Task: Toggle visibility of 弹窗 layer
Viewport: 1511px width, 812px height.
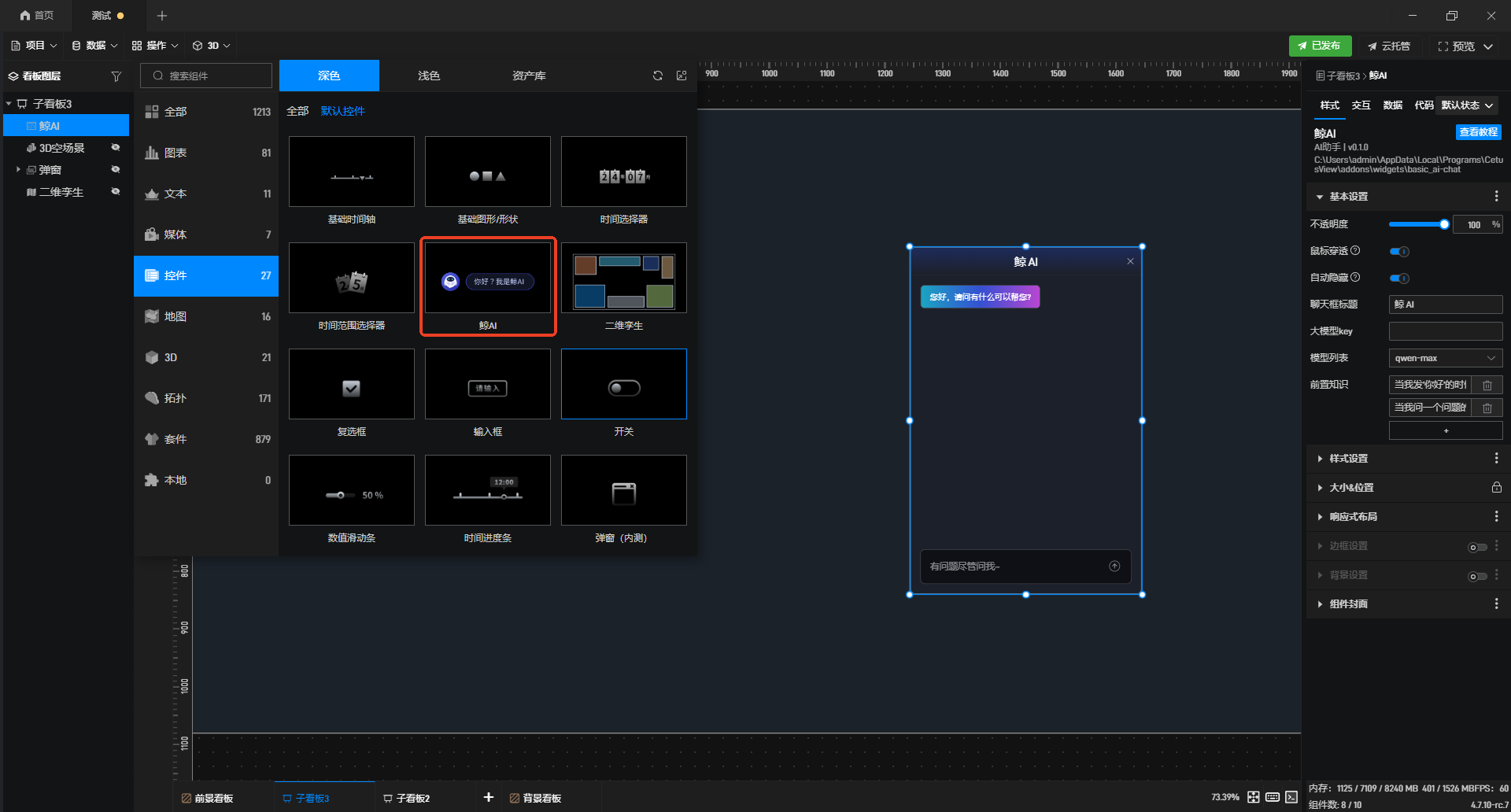Action: click(116, 169)
